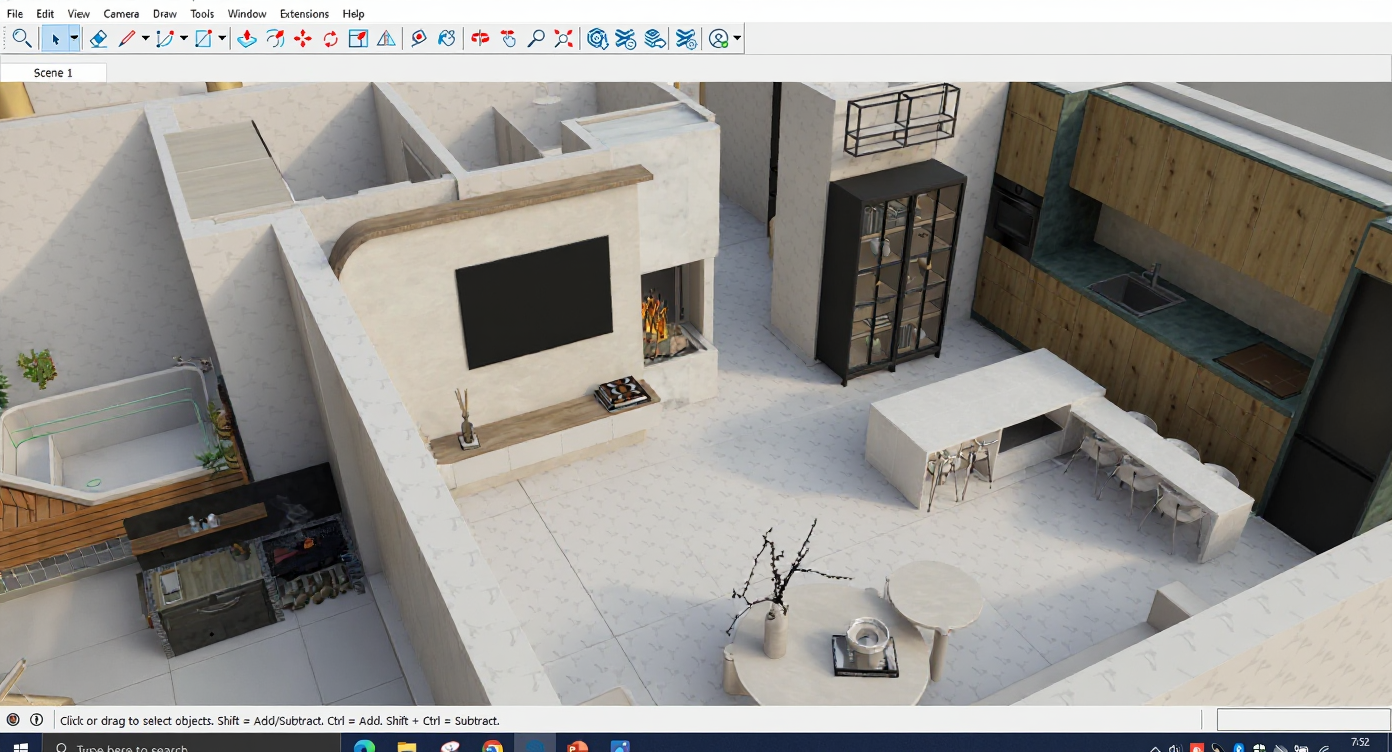Open the user account dropdown
Image resolution: width=1392 pixels, height=752 pixels.
[x=737, y=39]
